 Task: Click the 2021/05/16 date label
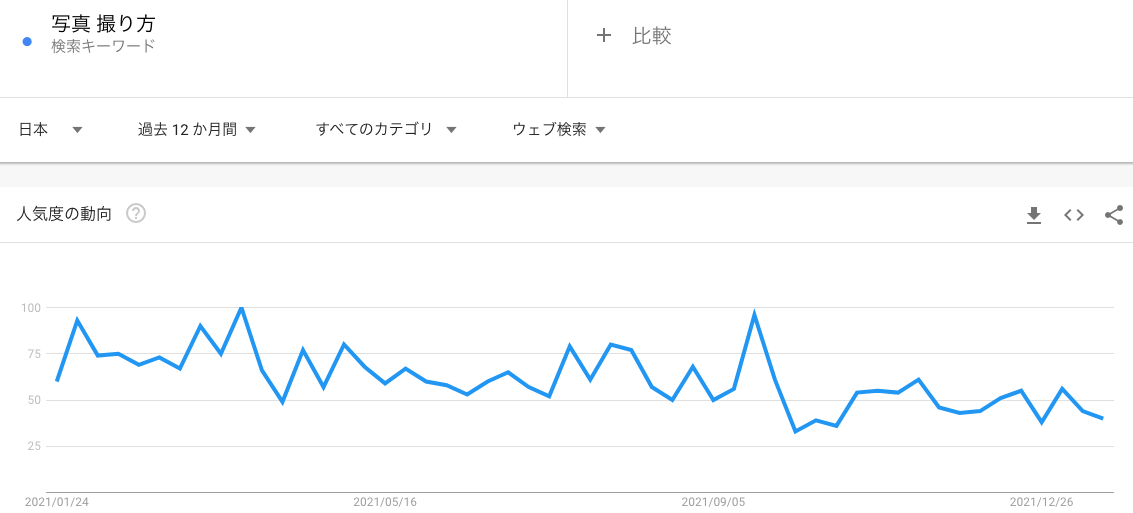[385, 502]
